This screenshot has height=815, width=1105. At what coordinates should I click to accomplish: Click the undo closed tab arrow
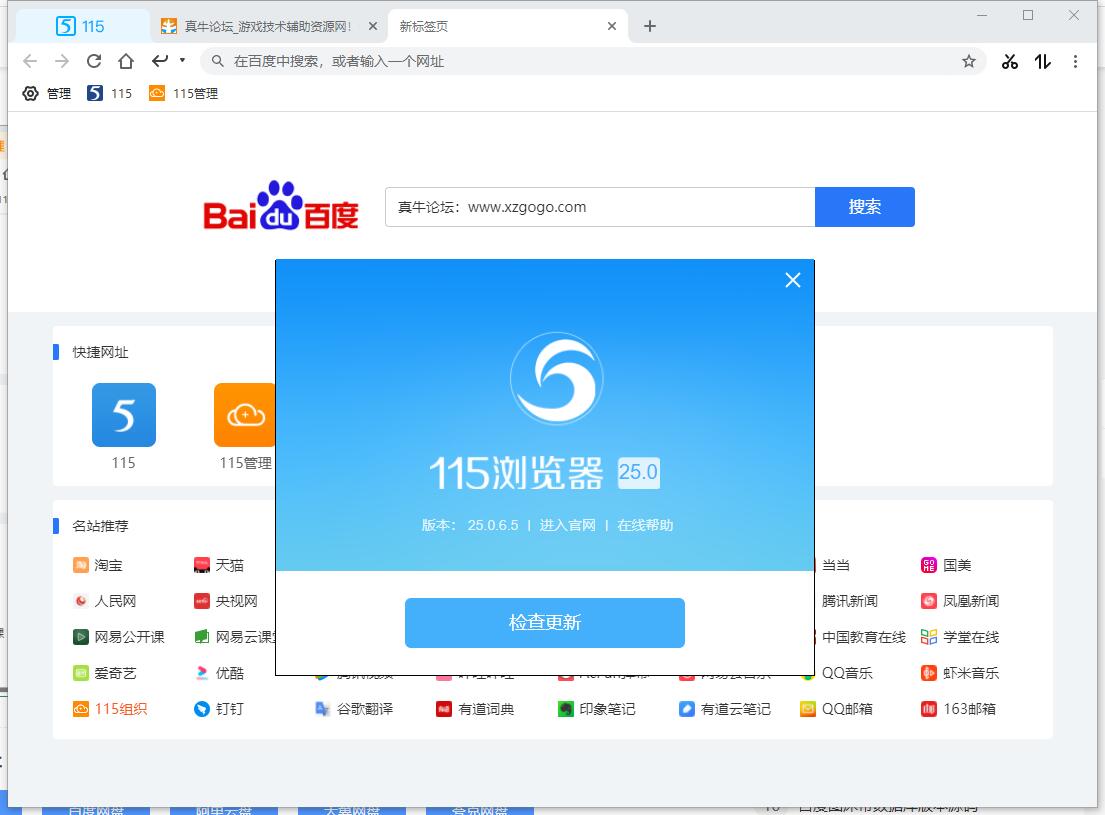click(160, 61)
